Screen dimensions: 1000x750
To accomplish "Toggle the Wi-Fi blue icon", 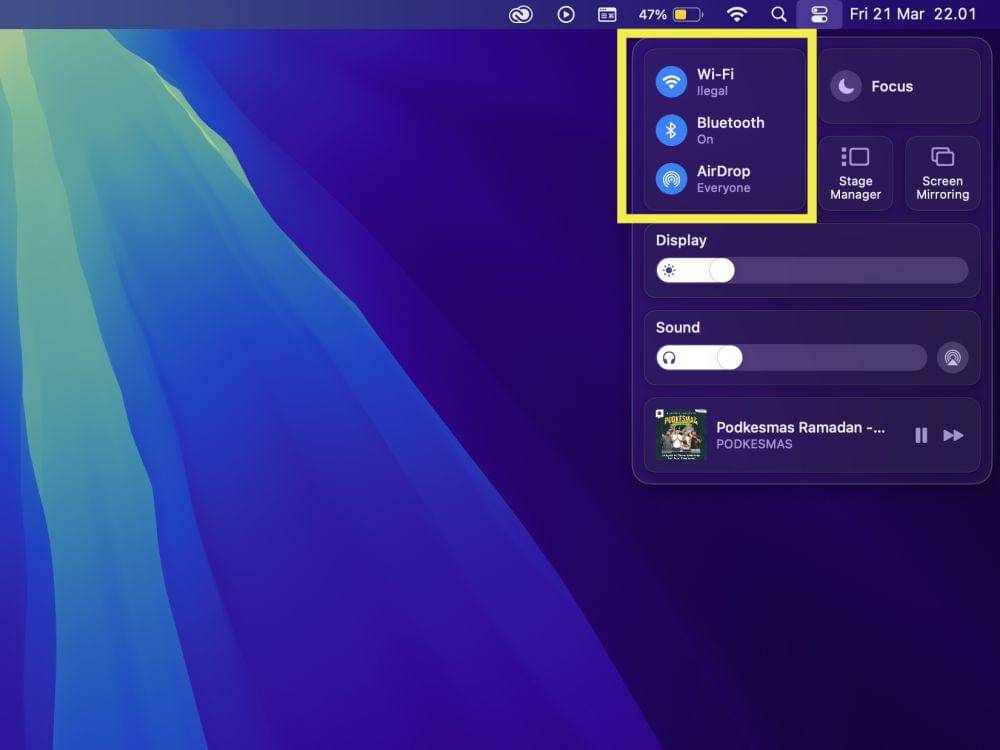I will [671, 81].
